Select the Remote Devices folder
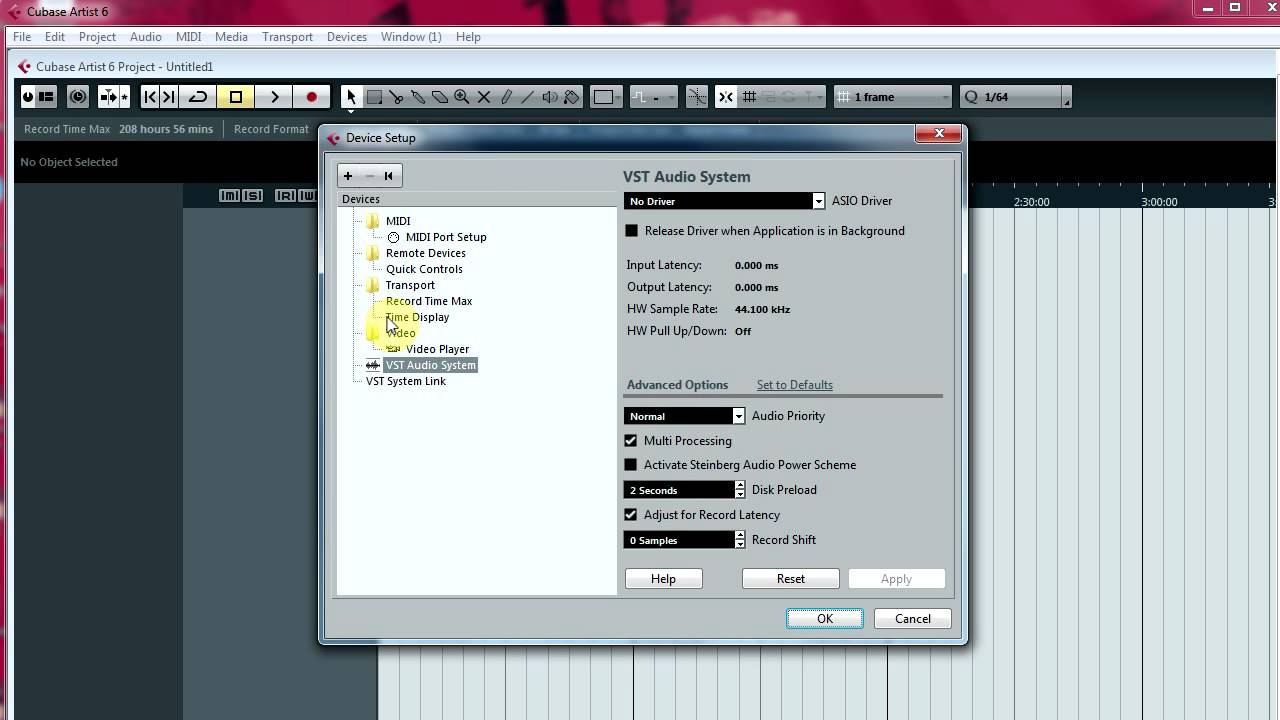1280x720 pixels. pyautogui.click(x=426, y=253)
